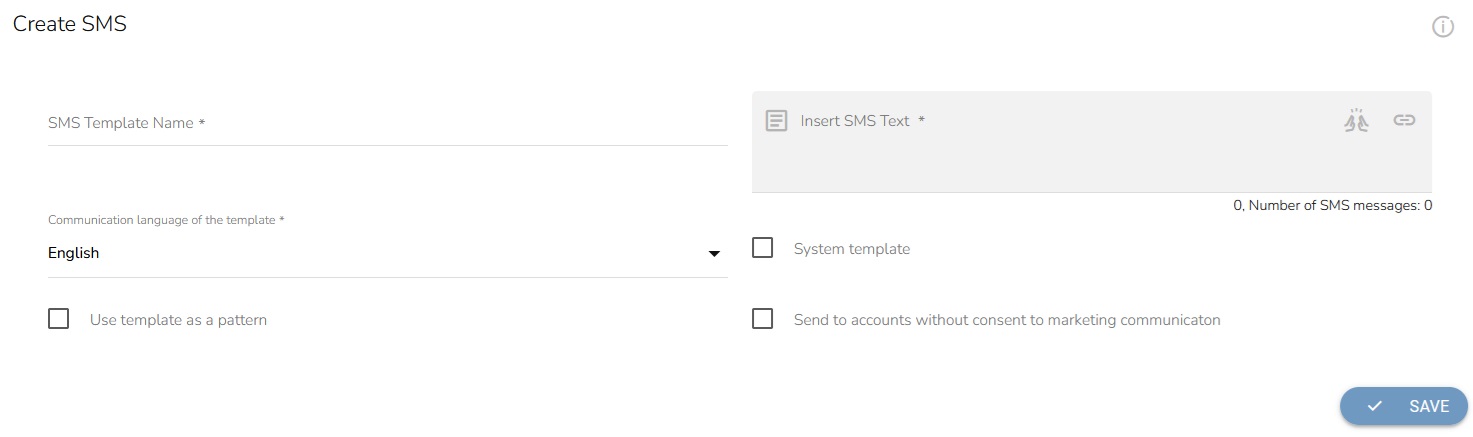Open the info icon in top-right corner
This screenshot has height=437, width=1473.
click(x=1443, y=27)
